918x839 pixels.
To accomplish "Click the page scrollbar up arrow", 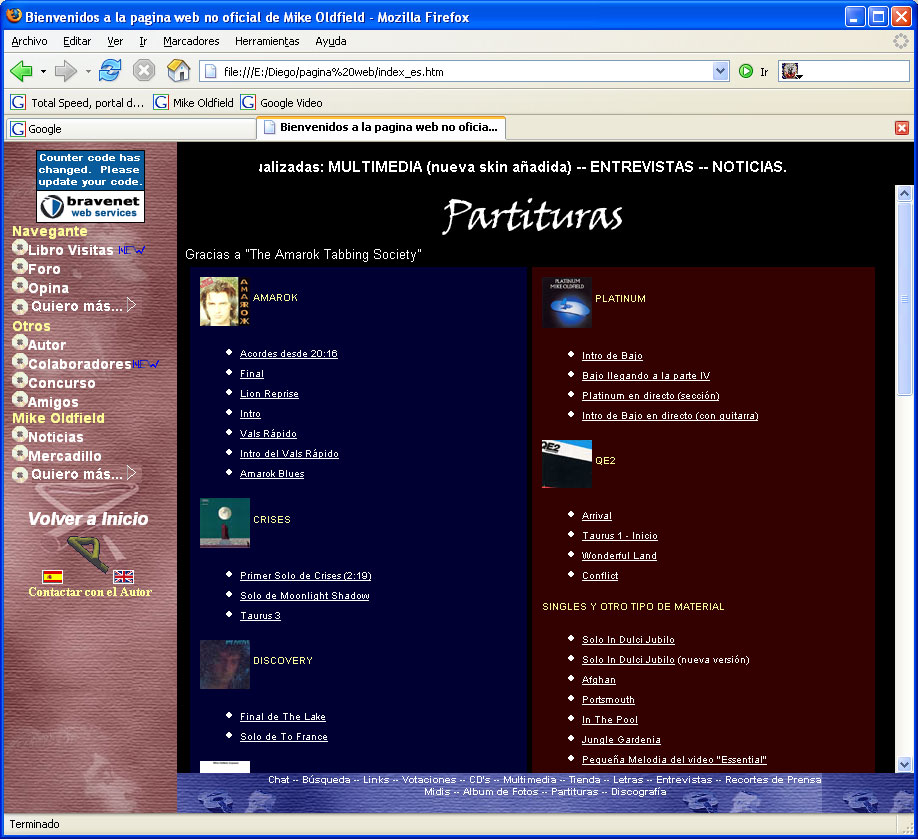I will coord(904,193).
